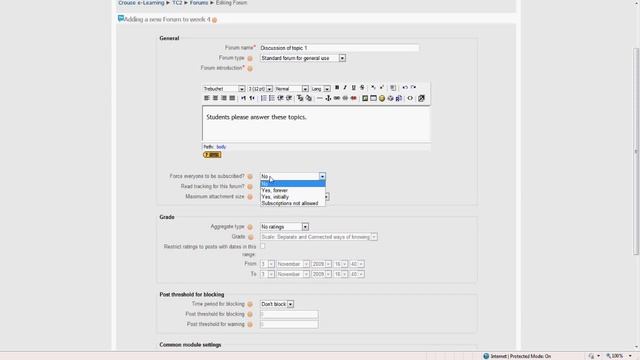Screen dimensions: 640x360
Task: Insert horizontal rule in the editor
Action: (x=320, y=98)
